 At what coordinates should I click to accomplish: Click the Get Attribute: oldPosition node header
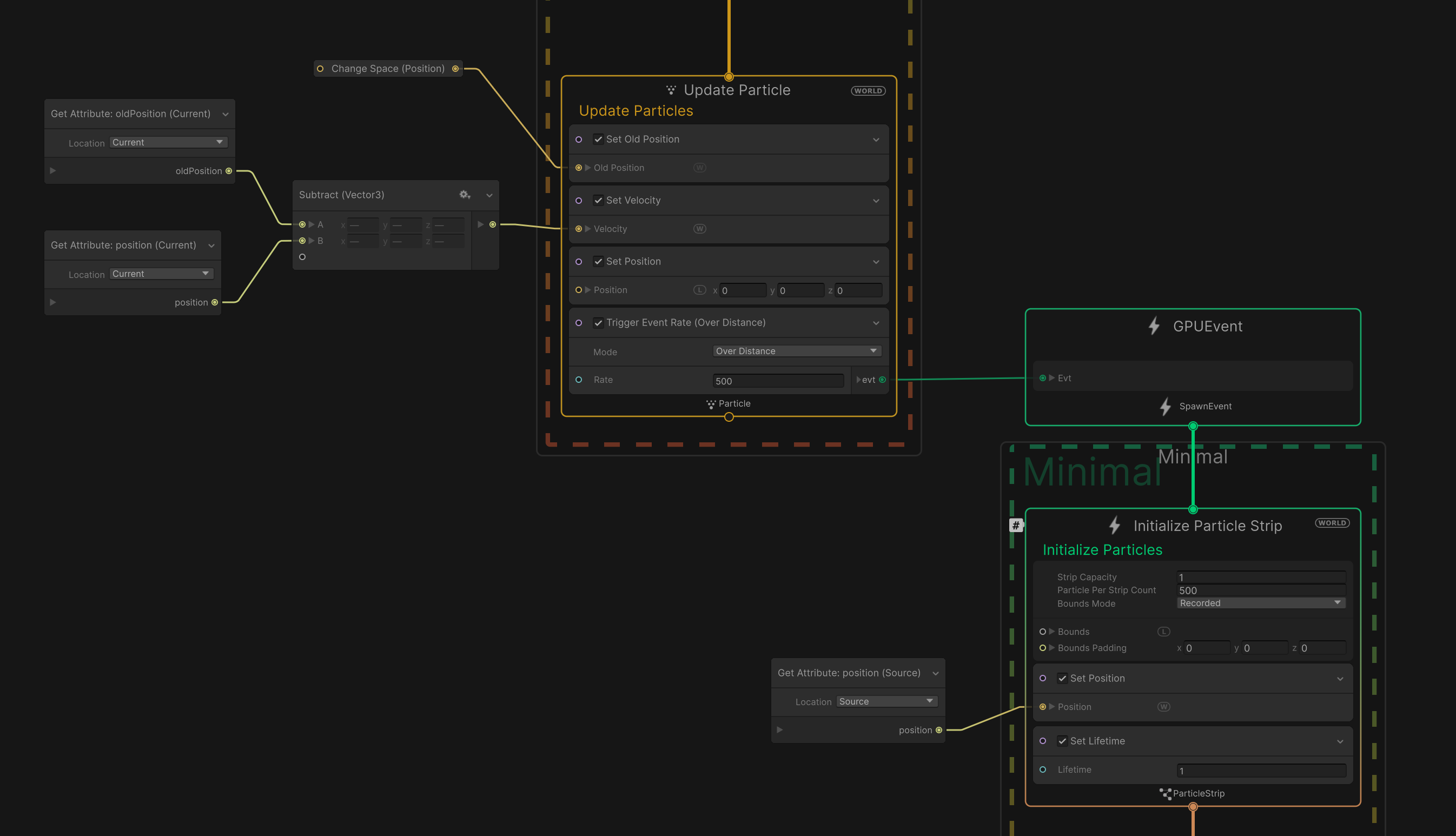pyautogui.click(x=131, y=114)
